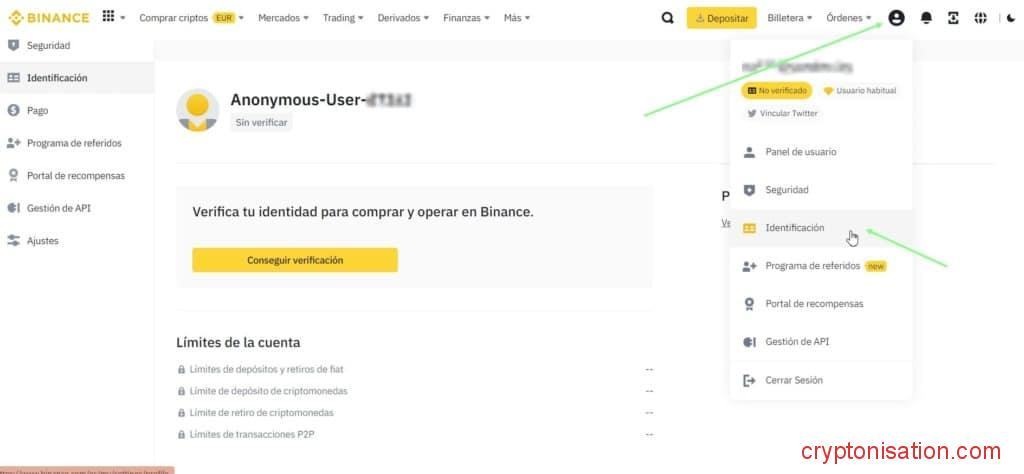Image resolution: width=1024 pixels, height=474 pixels.
Task: Click the Conseguir verificación button
Action: (295, 260)
